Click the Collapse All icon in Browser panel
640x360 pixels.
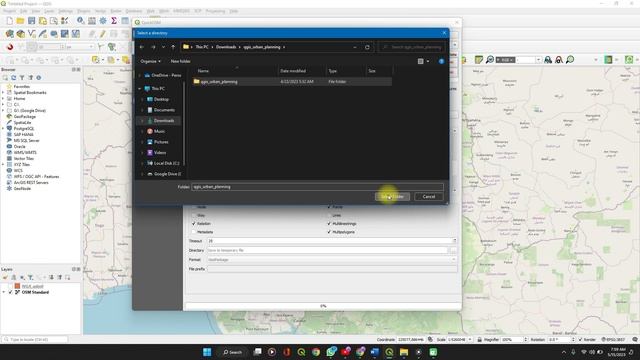(x=30, y=78)
